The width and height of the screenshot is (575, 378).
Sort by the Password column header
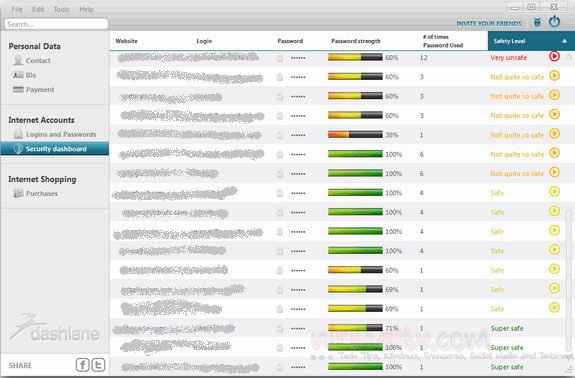click(290, 41)
